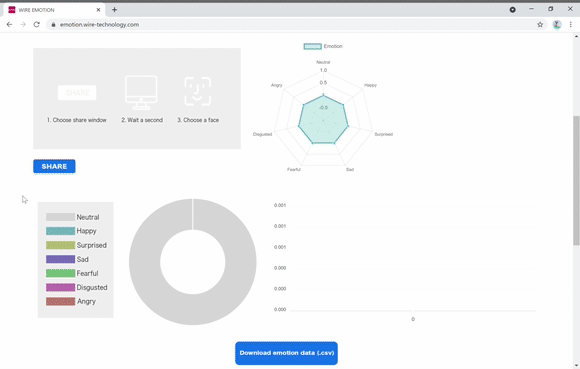
Task: Click the '2. Wait a second' text
Action: point(142,120)
